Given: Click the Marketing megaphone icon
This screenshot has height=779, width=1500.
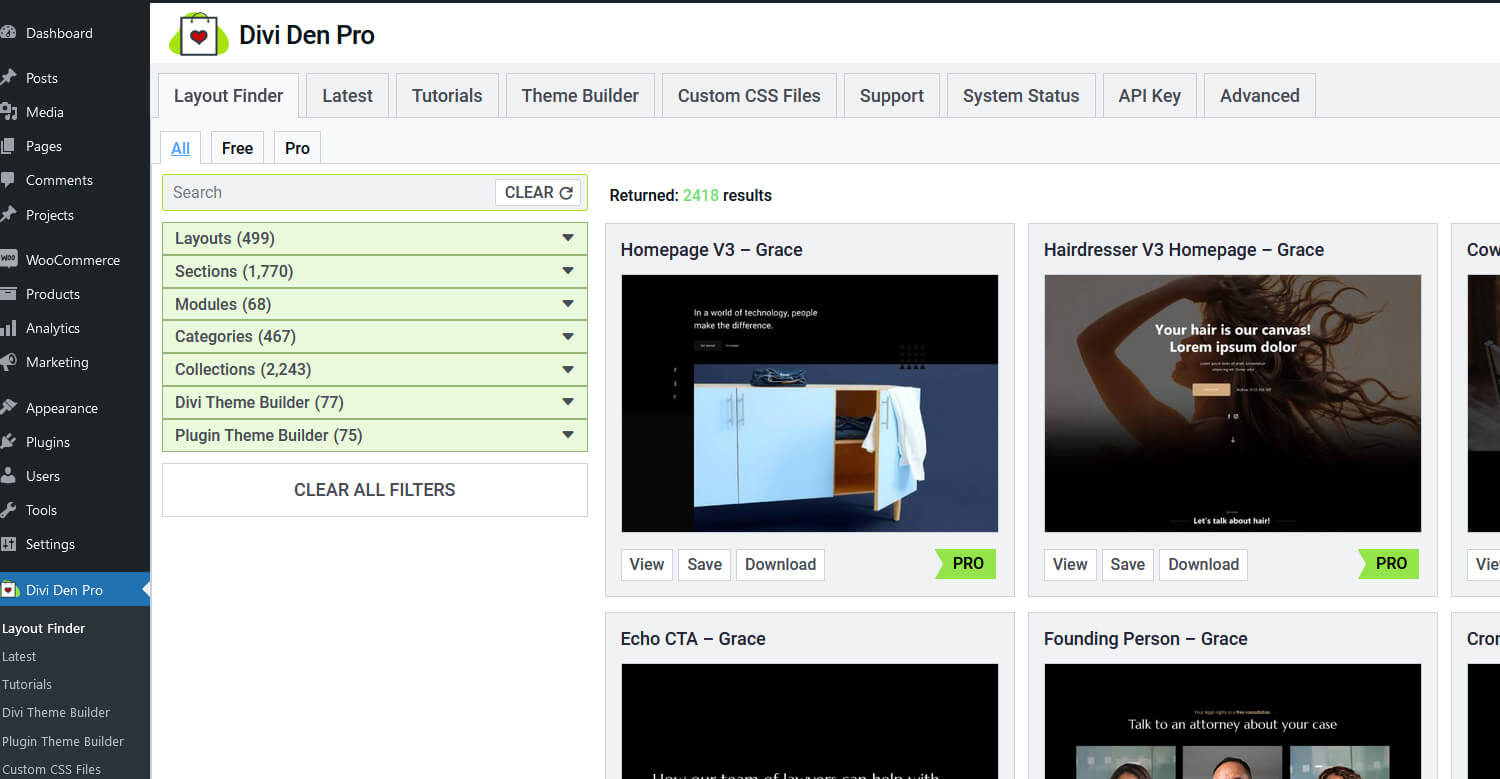Looking at the screenshot, I should 8,362.
